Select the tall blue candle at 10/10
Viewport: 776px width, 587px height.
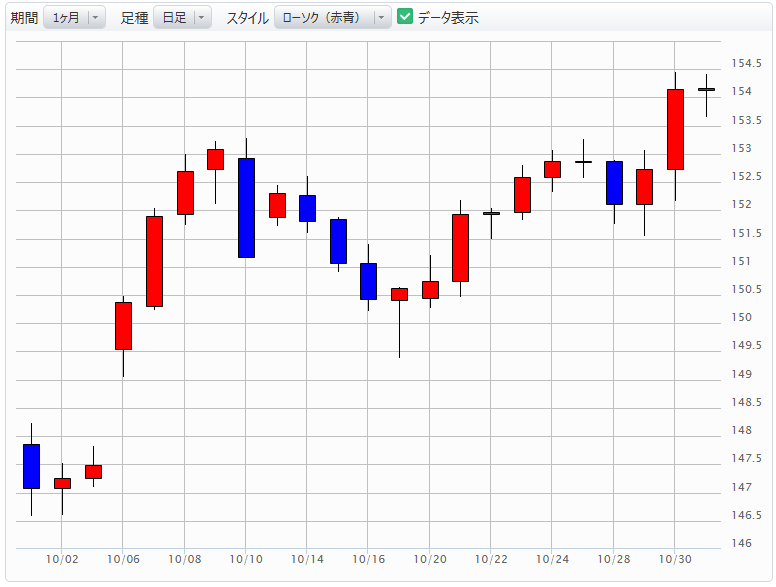click(246, 208)
